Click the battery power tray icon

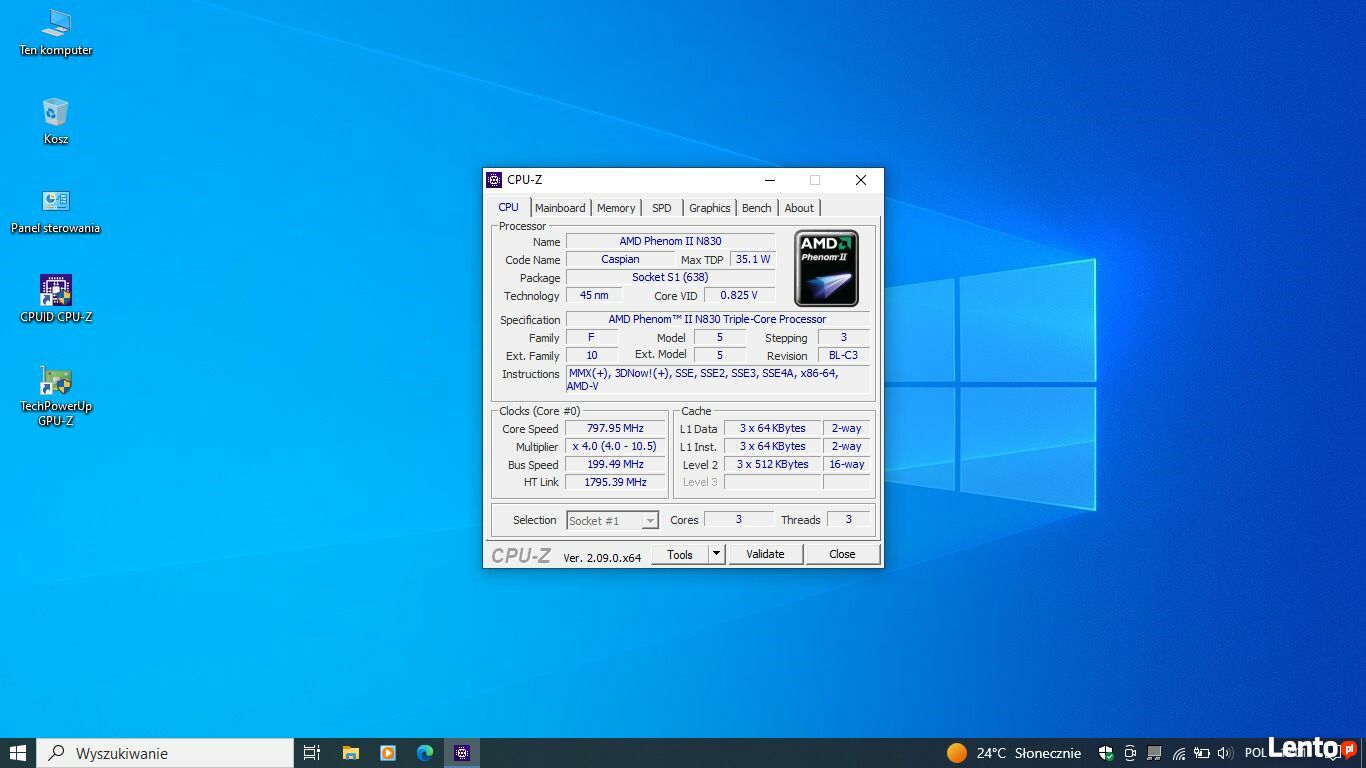pyautogui.click(x=1201, y=753)
